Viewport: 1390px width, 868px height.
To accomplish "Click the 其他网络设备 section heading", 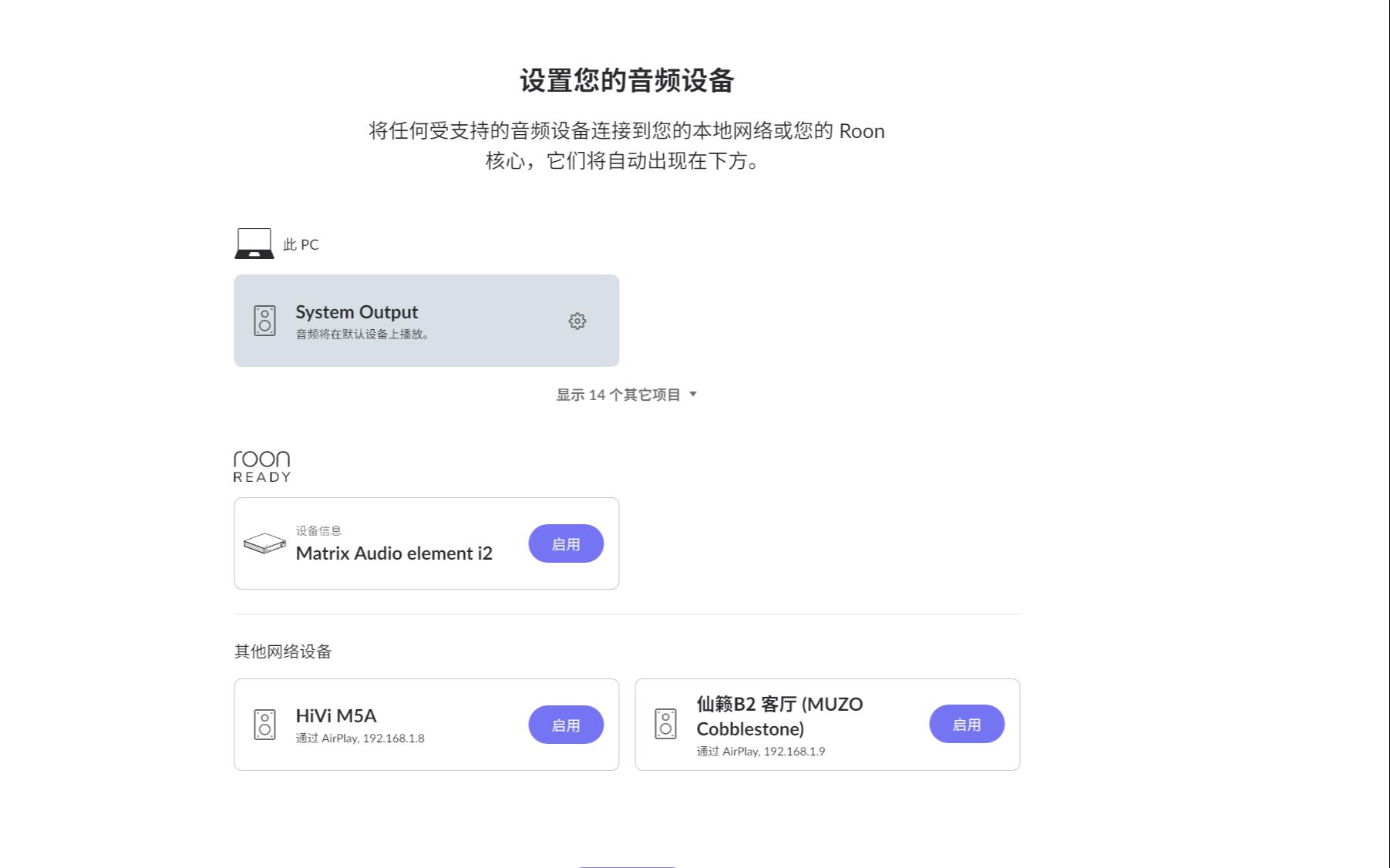I will [283, 651].
